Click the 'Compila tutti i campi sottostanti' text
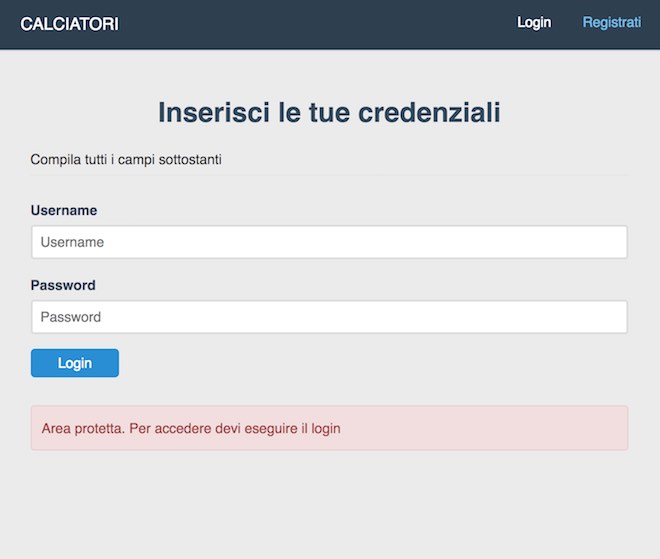 point(126,159)
